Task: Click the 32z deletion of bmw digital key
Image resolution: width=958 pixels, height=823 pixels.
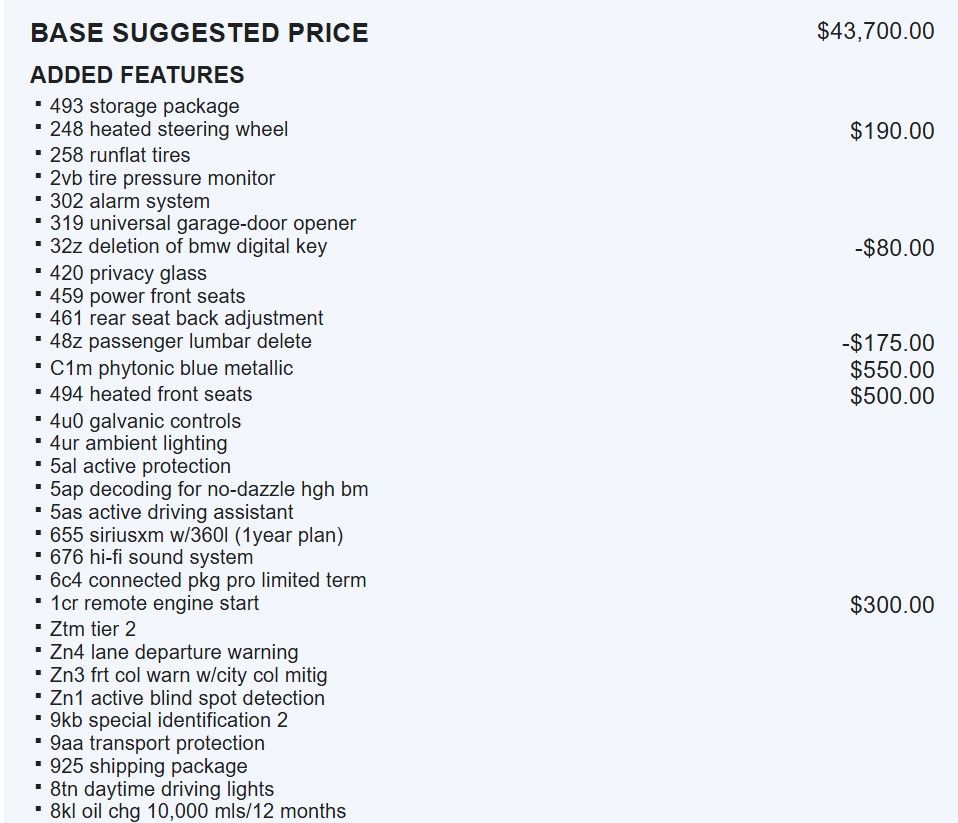Action: [189, 246]
